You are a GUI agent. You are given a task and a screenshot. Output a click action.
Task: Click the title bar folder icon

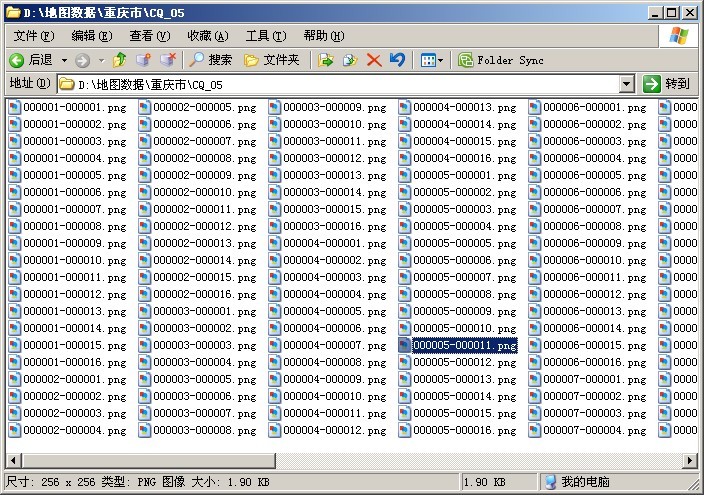click(x=13, y=13)
